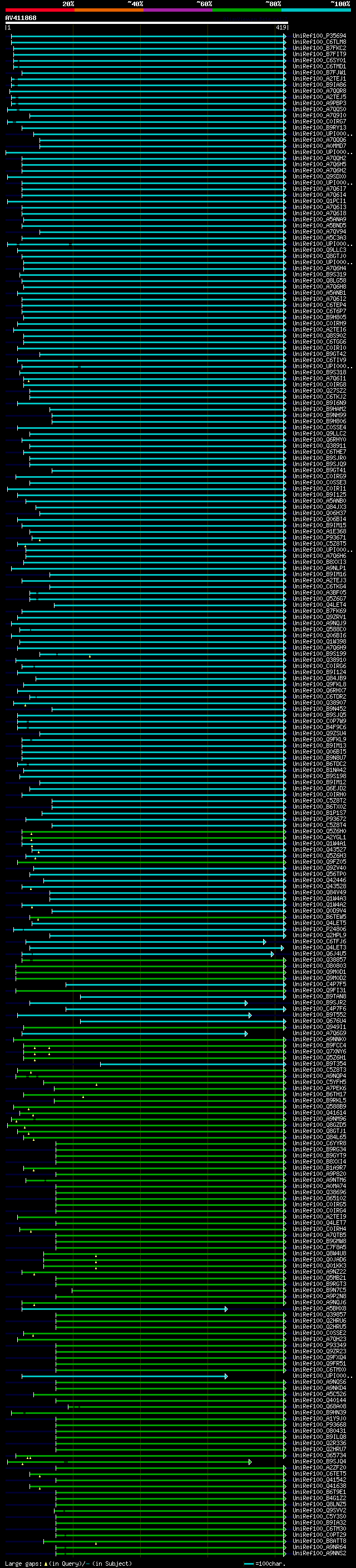Click the query end position 419
Image resolution: width=356 pixels, height=1568 pixels.
click(x=281, y=27)
